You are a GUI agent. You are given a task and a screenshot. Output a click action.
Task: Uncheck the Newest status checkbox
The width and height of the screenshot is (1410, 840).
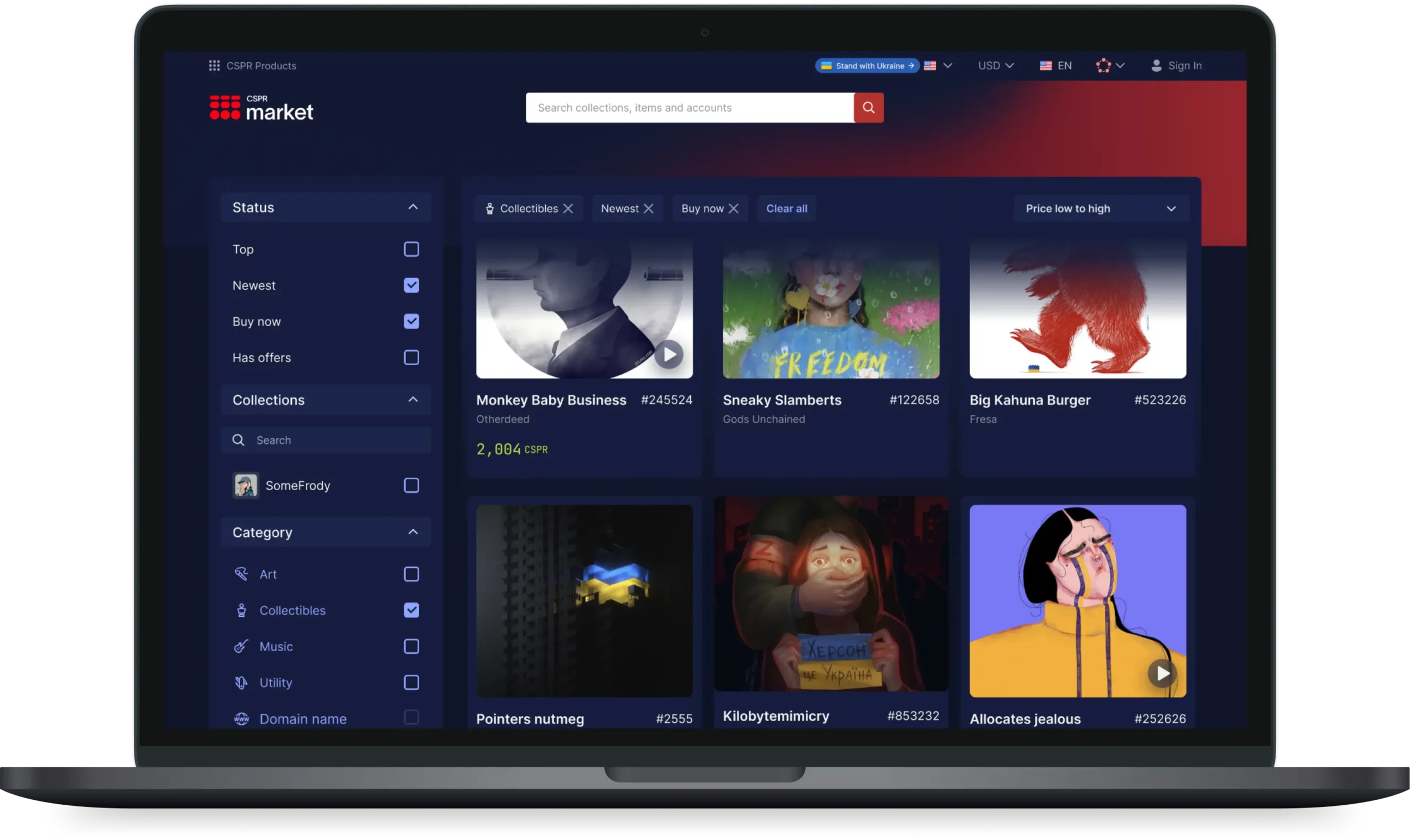tap(411, 285)
